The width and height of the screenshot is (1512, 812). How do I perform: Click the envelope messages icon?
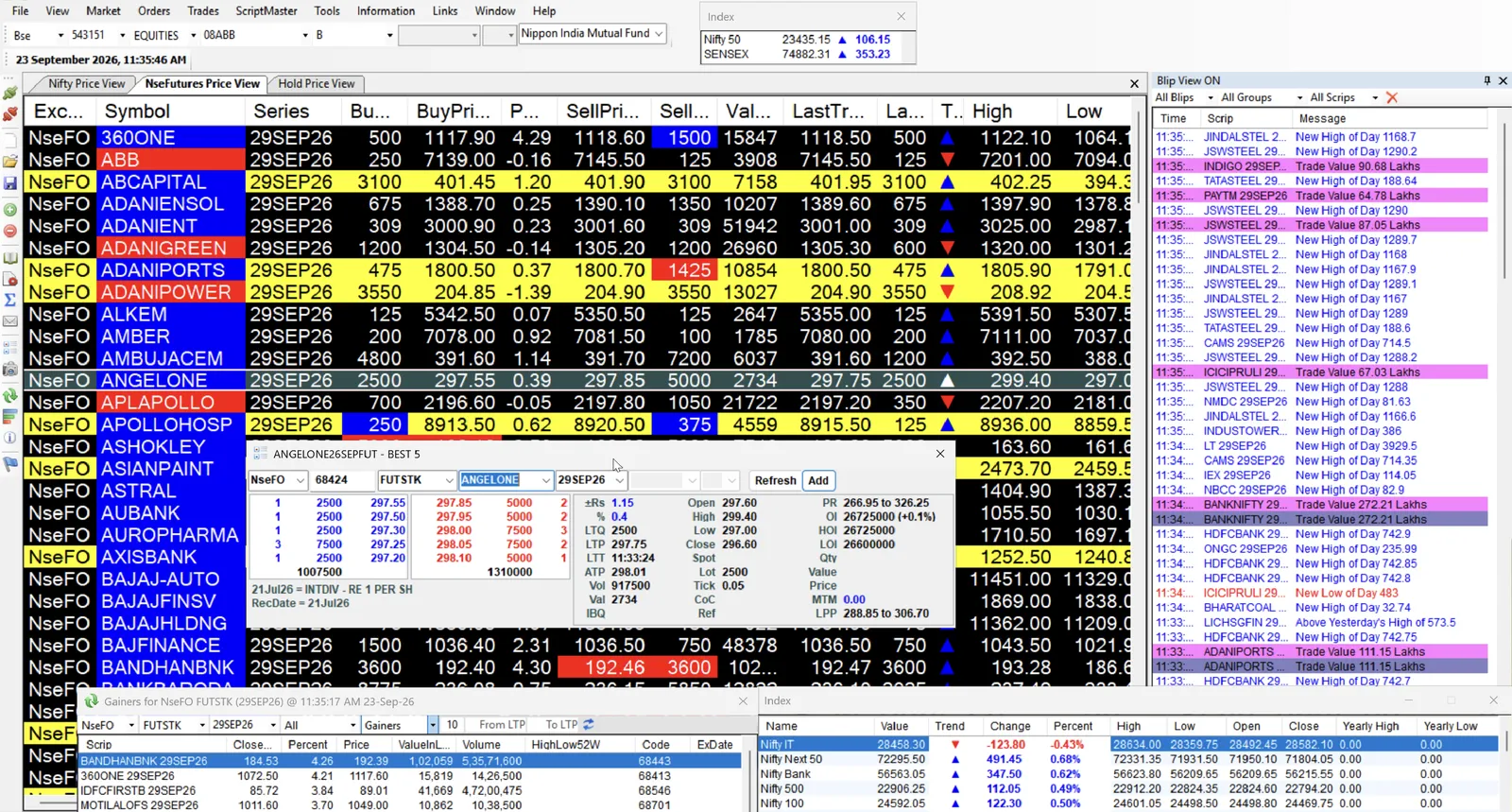pos(10,322)
